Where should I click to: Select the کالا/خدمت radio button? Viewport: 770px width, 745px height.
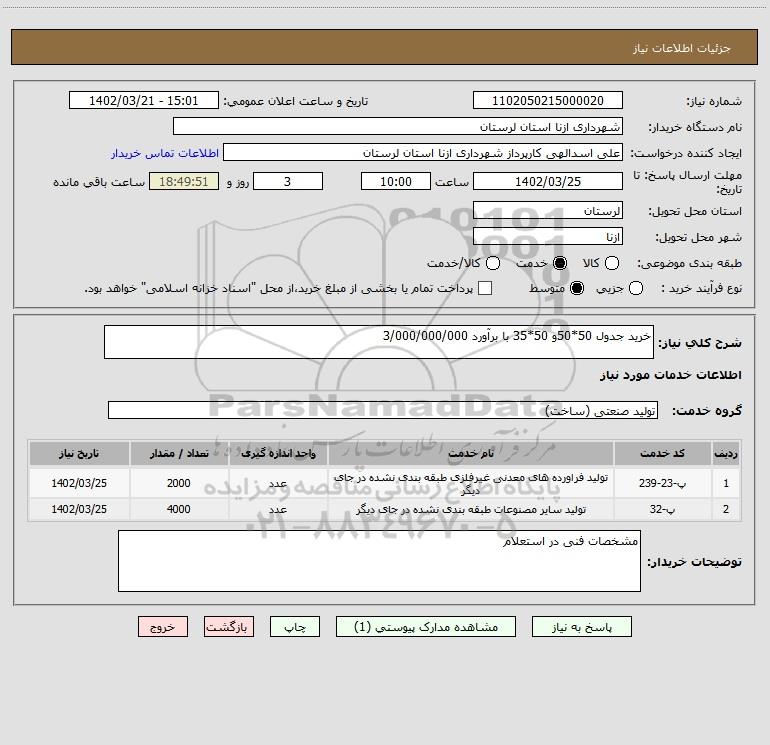click(x=493, y=263)
